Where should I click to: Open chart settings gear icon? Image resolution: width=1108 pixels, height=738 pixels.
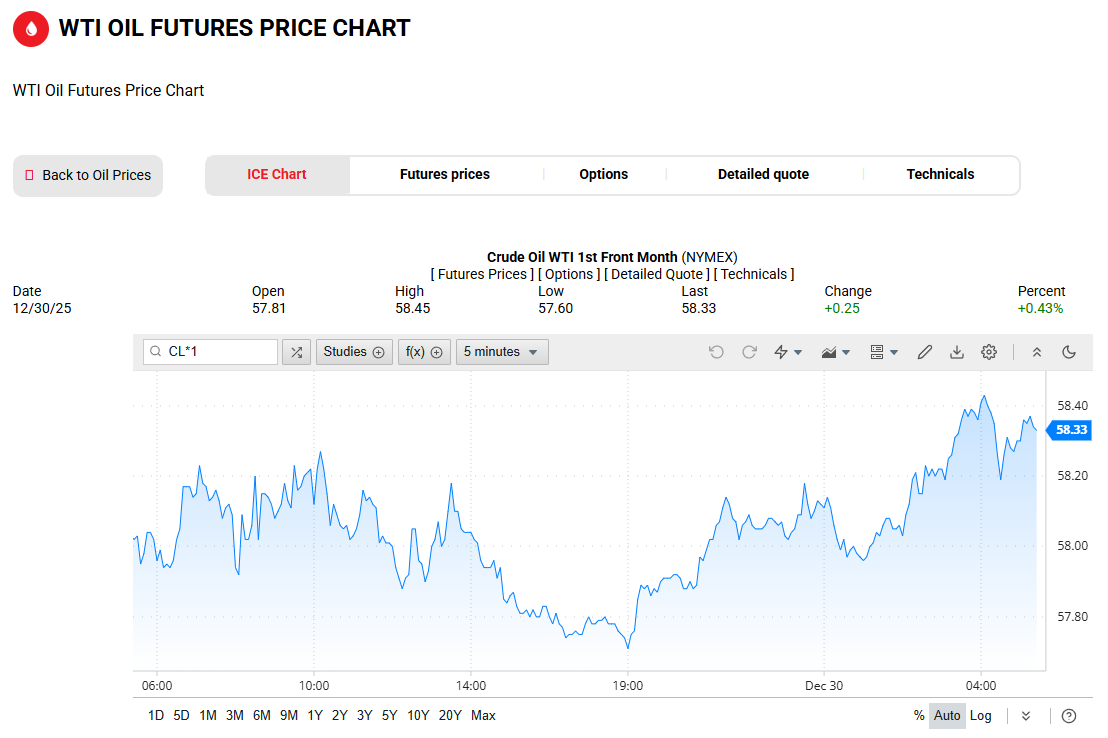pyautogui.click(x=989, y=352)
